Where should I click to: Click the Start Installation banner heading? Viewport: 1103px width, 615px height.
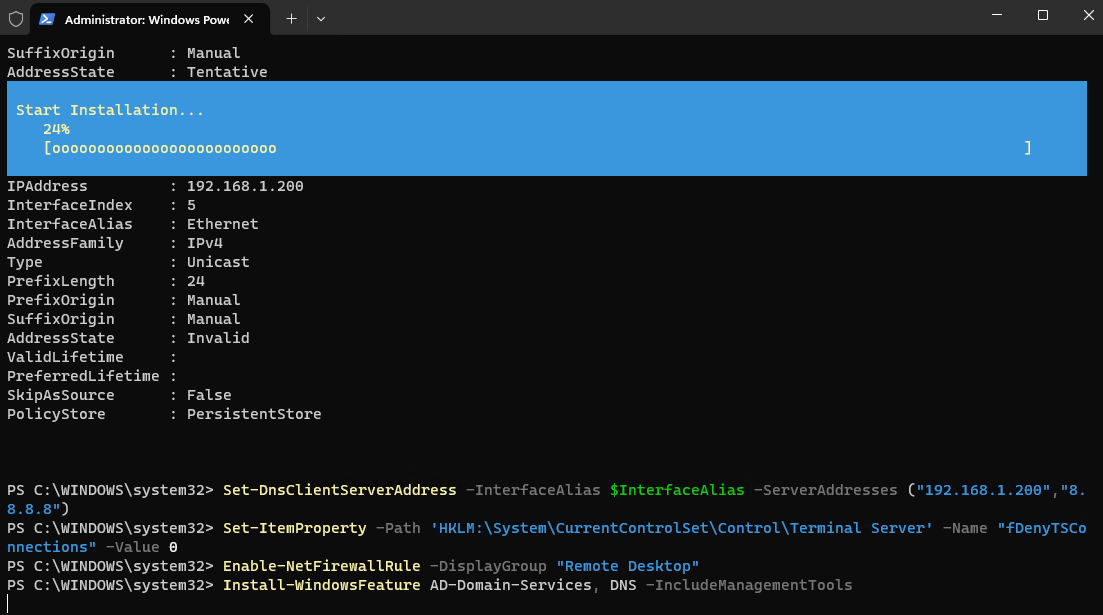coord(110,110)
